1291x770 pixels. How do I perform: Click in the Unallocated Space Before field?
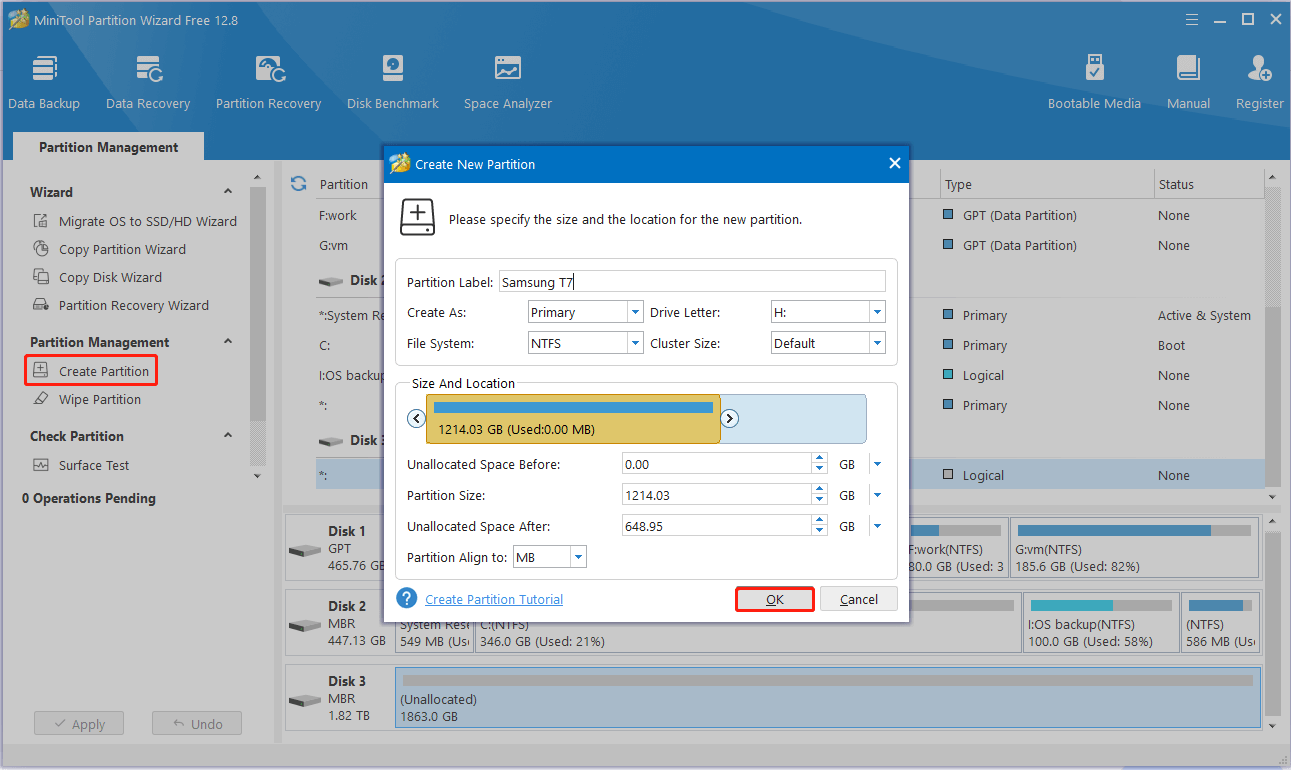coord(716,464)
